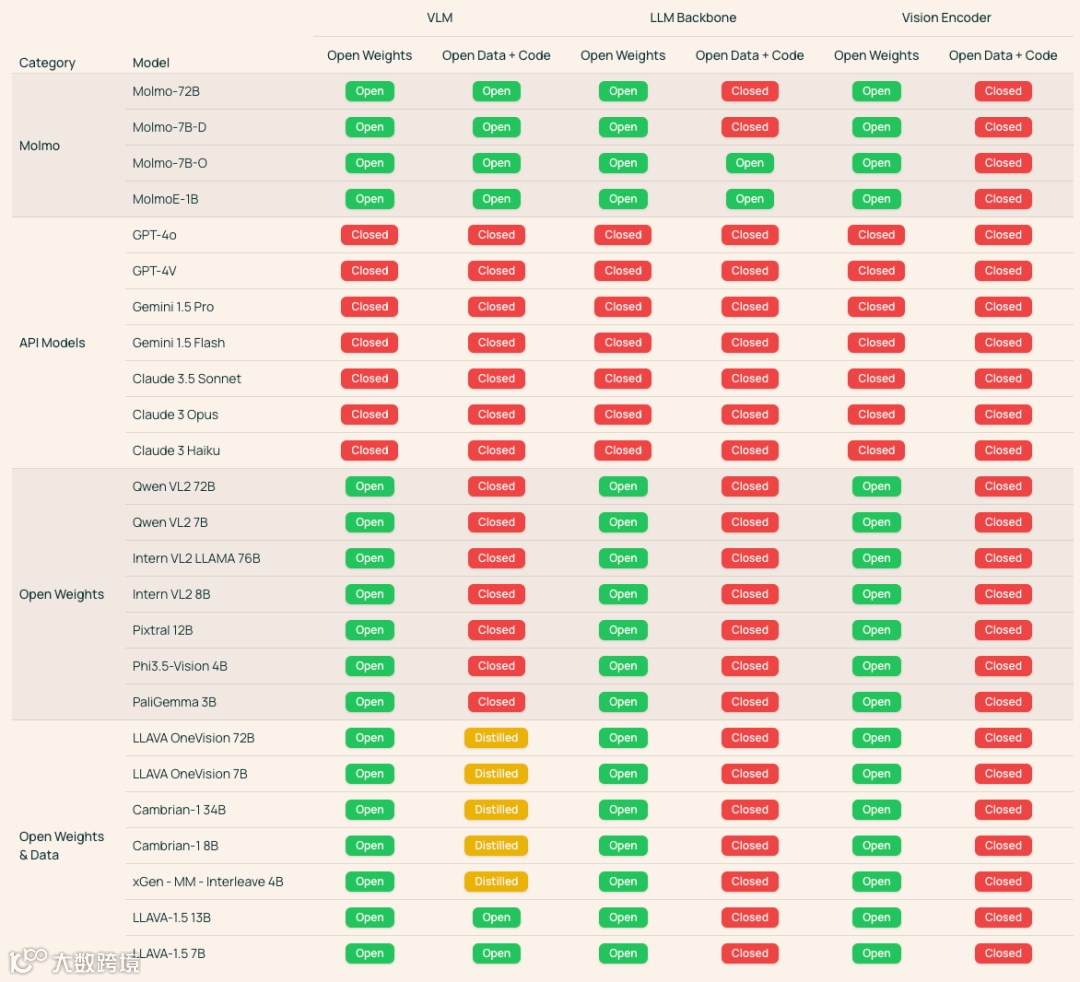1080x982 pixels.
Task: Select the LLM Backbone group header
Action: coord(693,17)
